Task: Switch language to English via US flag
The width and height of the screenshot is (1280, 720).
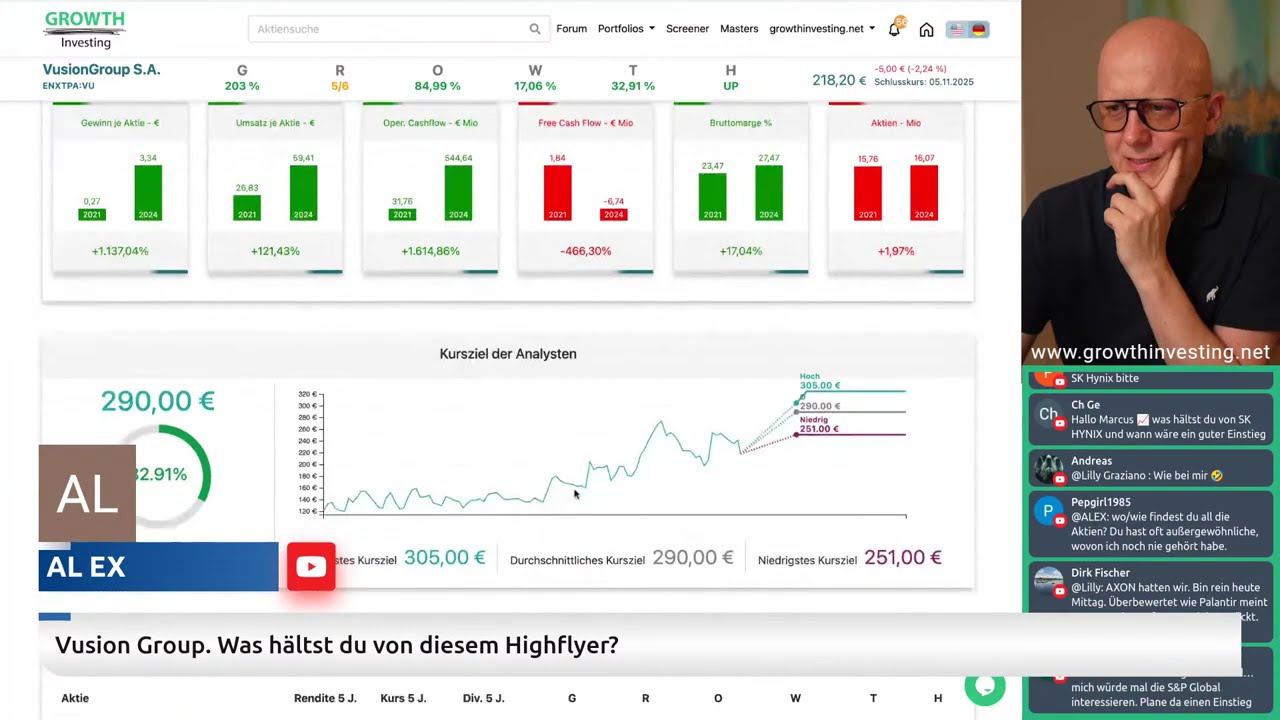Action: (957, 29)
